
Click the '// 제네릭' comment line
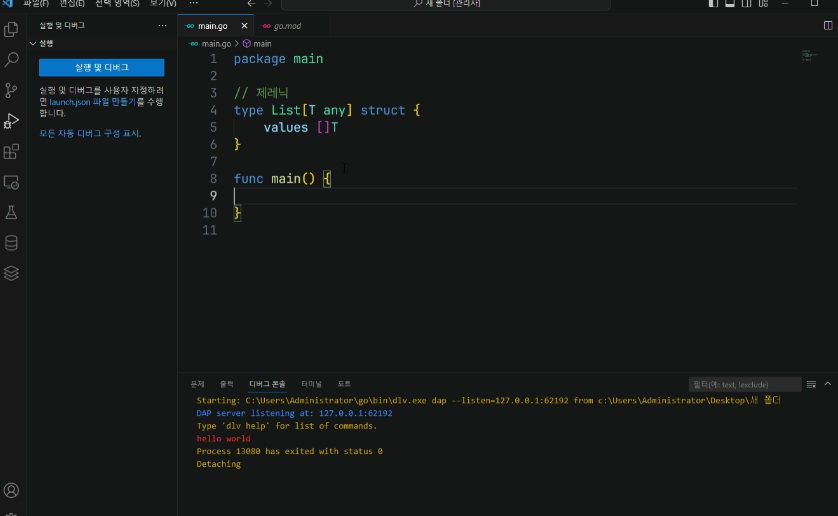[x=261, y=93]
